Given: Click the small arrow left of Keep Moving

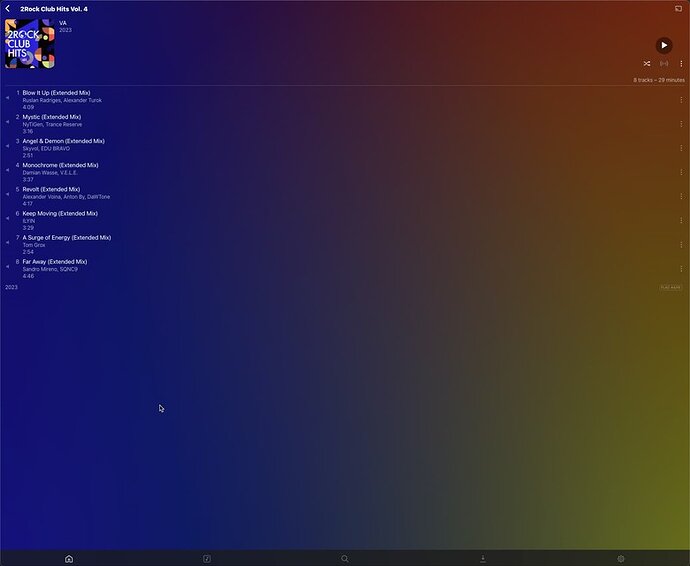Looking at the screenshot, I should (x=7, y=218).
